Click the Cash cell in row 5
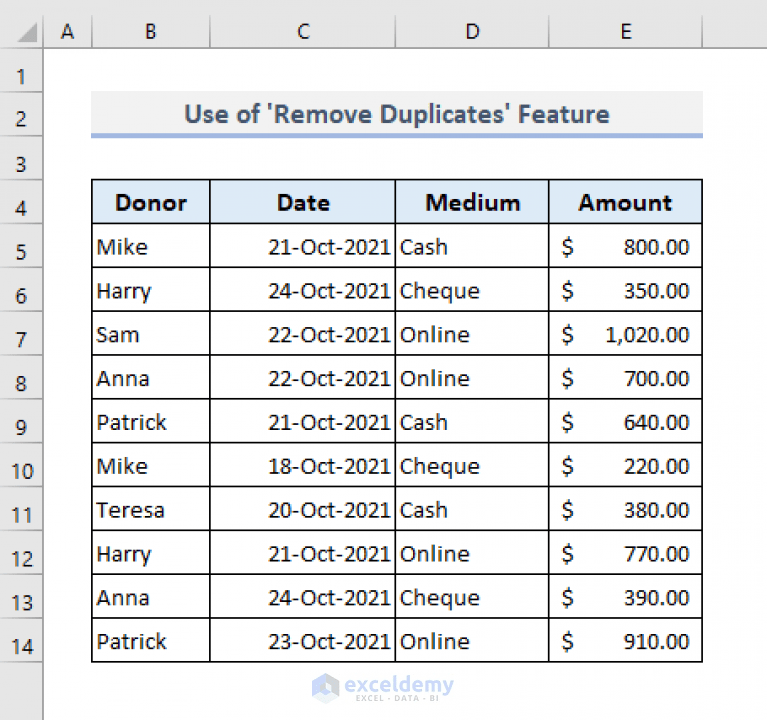The image size is (767, 720). pyautogui.click(x=472, y=246)
